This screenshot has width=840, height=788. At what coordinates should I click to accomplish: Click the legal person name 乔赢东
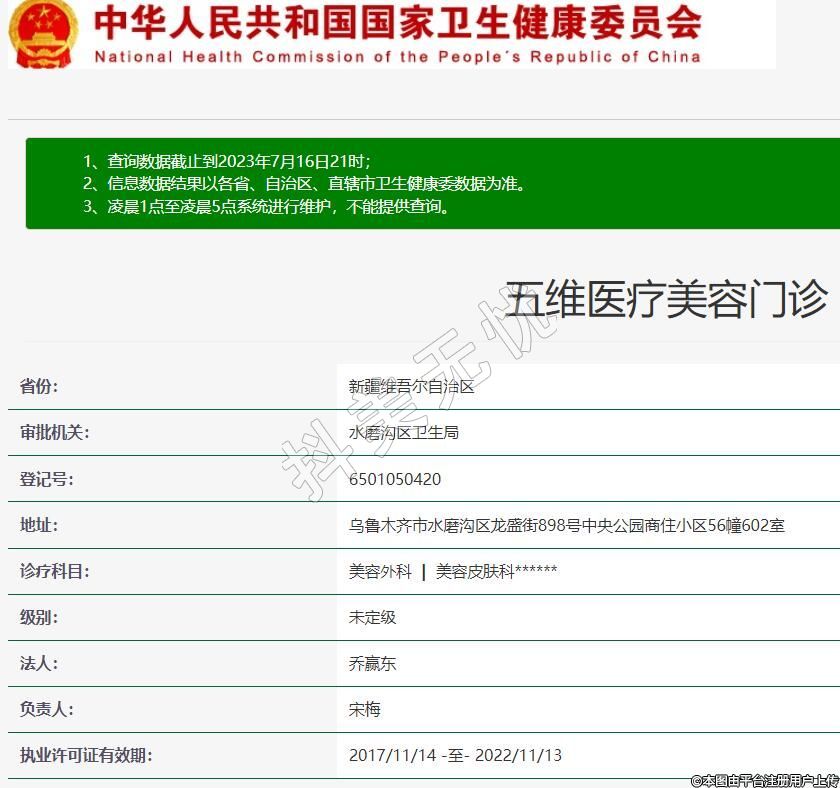[x=372, y=663]
